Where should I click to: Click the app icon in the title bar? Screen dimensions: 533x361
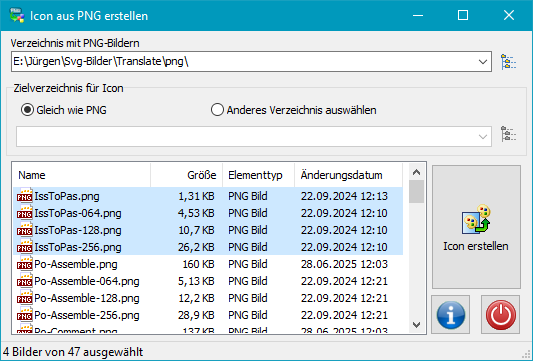click(x=17, y=15)
